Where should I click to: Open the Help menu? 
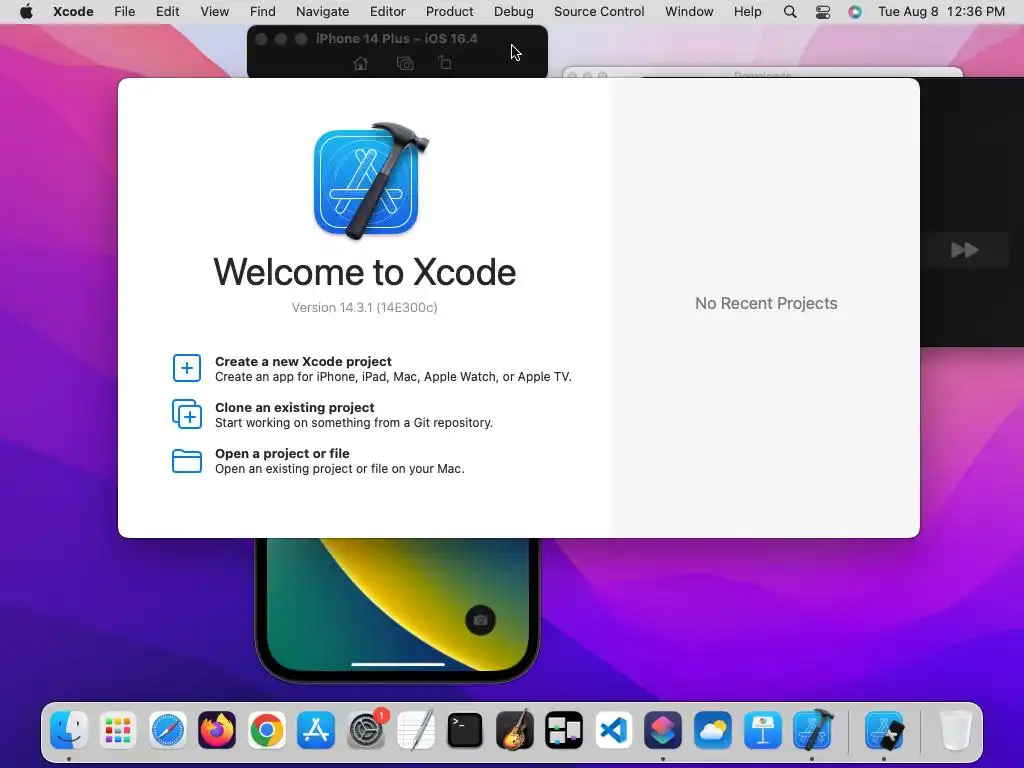(747, 11)
